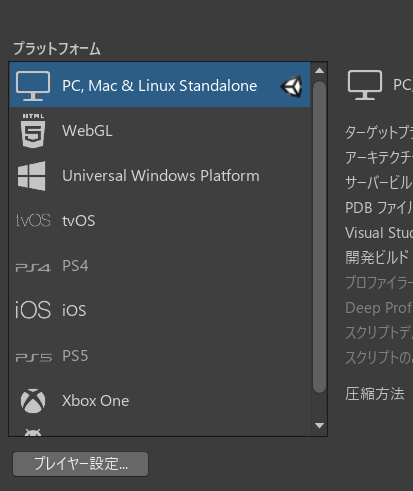Image resolution: width=413 pixels, height=491 pixels.
Task: Select Universal Windows Platform
Action: pos(160,176)
